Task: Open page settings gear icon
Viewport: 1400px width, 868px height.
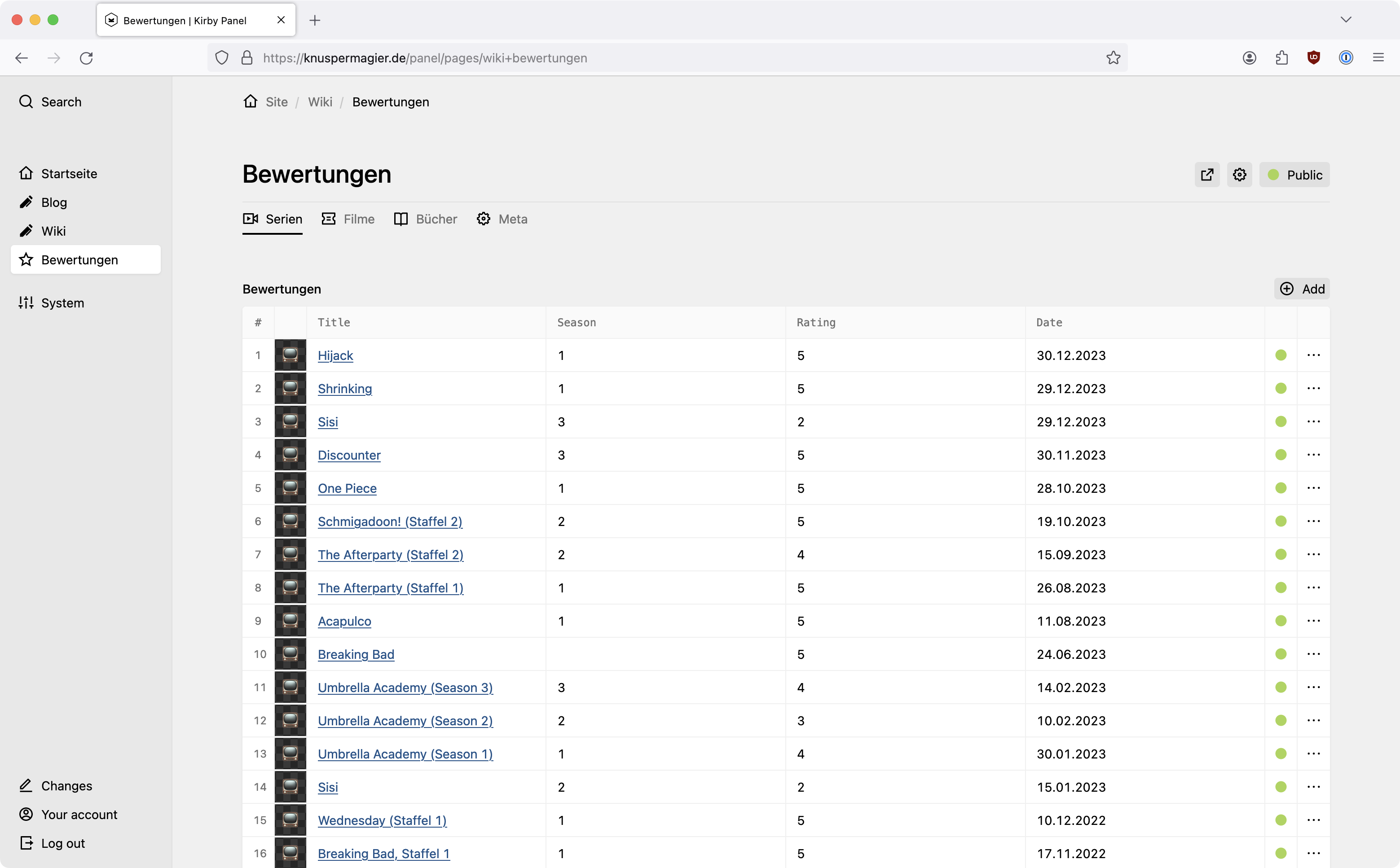Action: [x=1239, y=175]
